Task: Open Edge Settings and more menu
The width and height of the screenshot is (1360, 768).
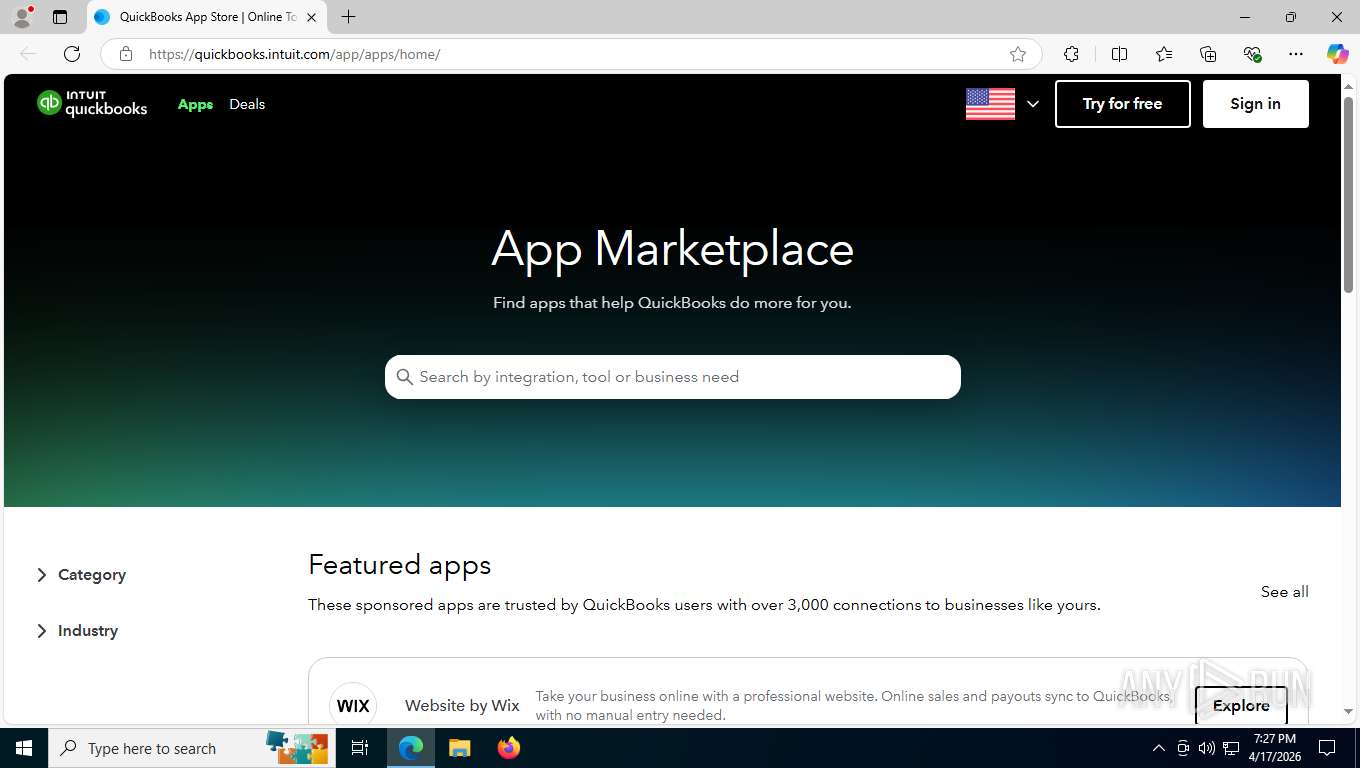Action: (x=1296, y=54)
